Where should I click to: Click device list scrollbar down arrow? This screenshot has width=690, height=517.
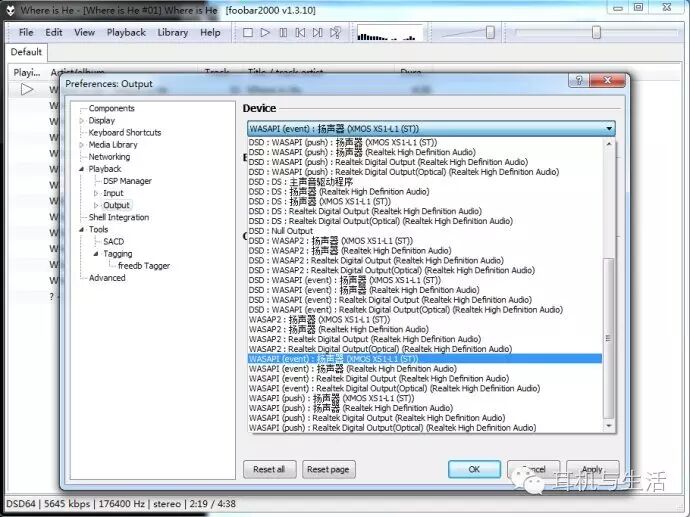tap(609, 426)
